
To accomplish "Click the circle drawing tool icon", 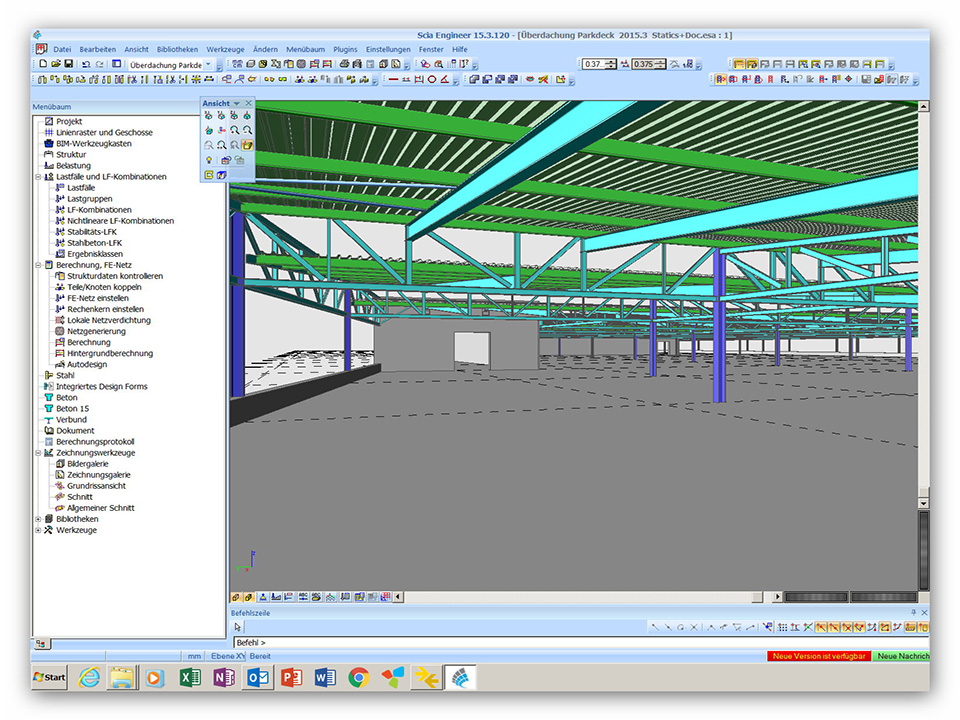I will point(432,79).
